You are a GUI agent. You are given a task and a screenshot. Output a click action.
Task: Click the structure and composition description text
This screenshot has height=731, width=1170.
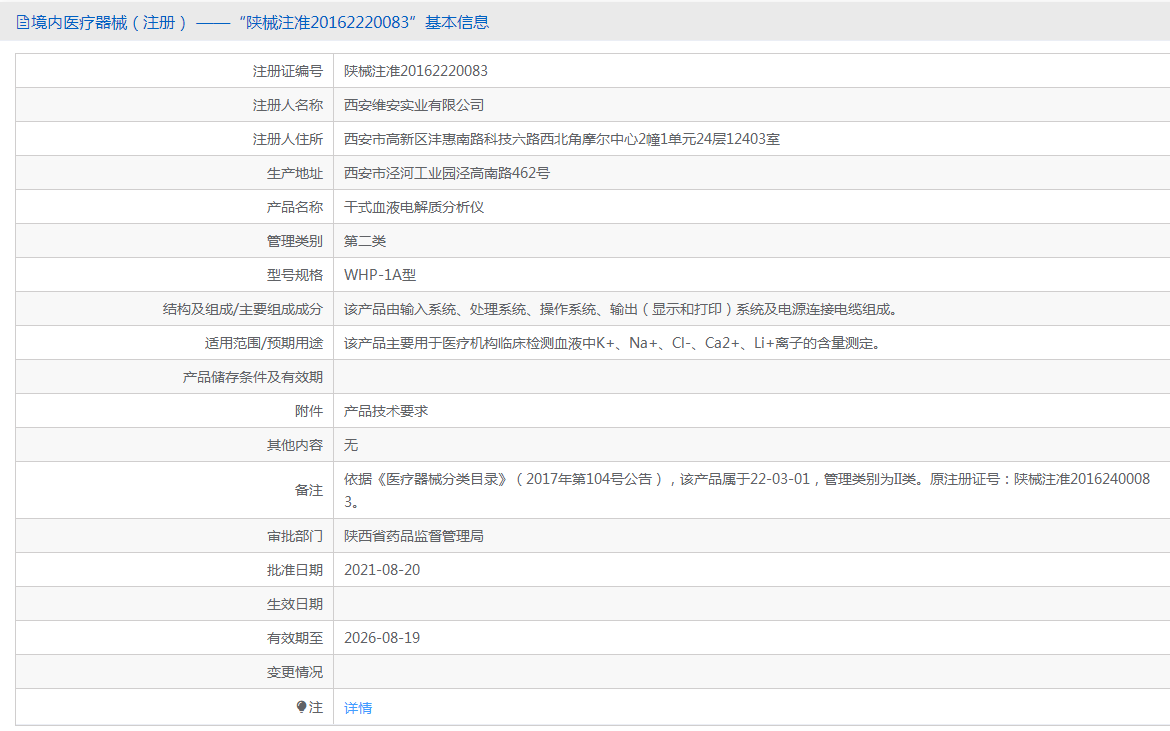click(621, 309)
